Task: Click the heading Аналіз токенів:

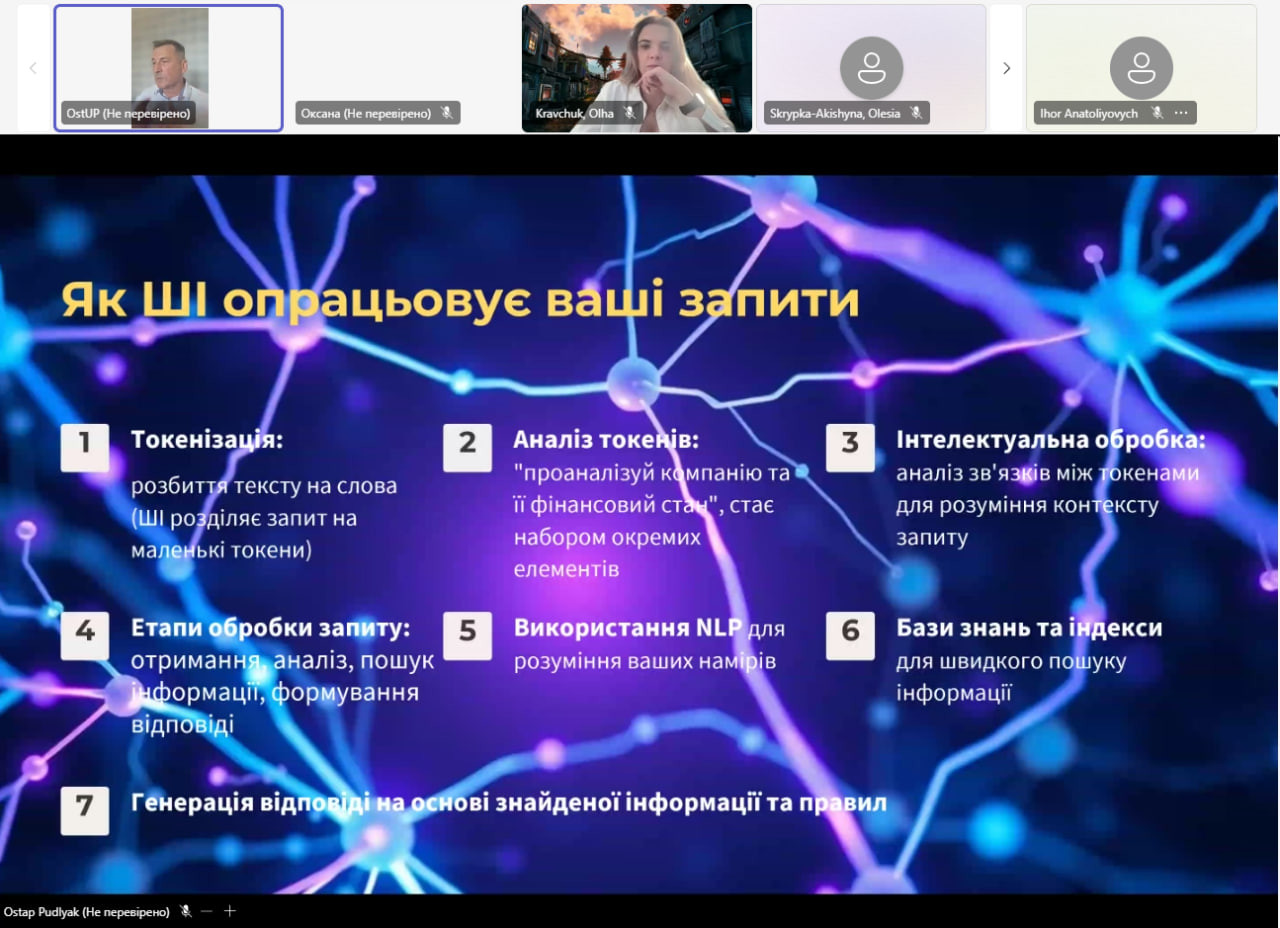Action: (x=606, y=440)
